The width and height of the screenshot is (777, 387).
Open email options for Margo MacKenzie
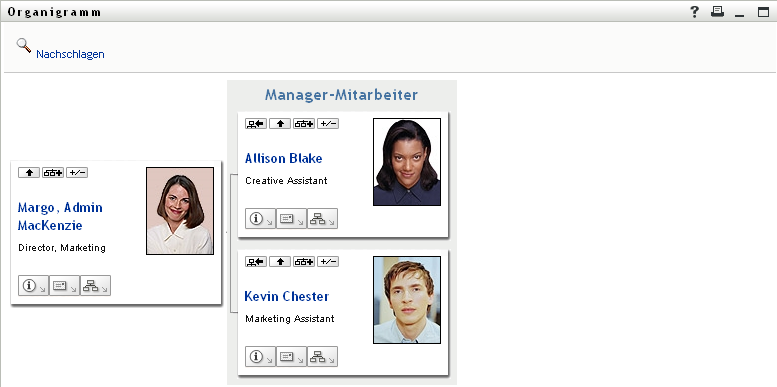[x=64, y=285]
